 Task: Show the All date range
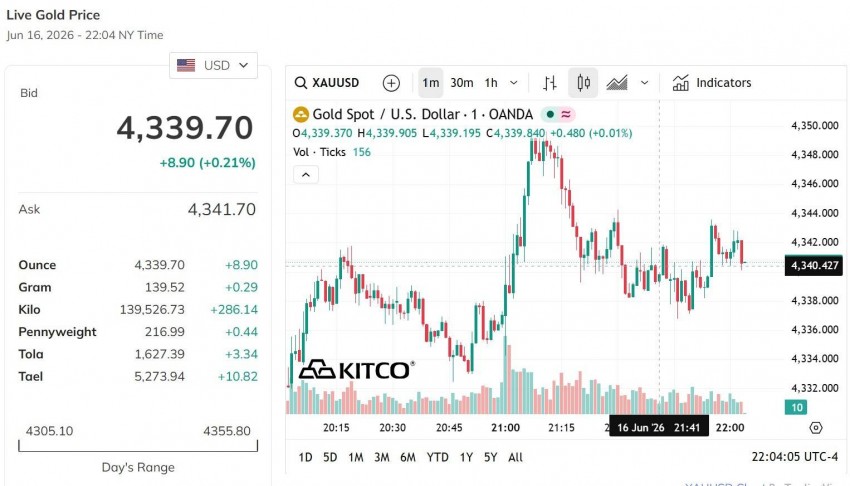tap(516, 457)
